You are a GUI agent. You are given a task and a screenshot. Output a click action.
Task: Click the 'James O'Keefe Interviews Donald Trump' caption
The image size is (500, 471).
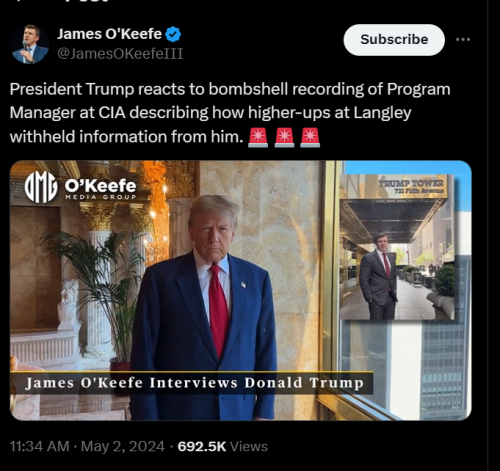195,383
